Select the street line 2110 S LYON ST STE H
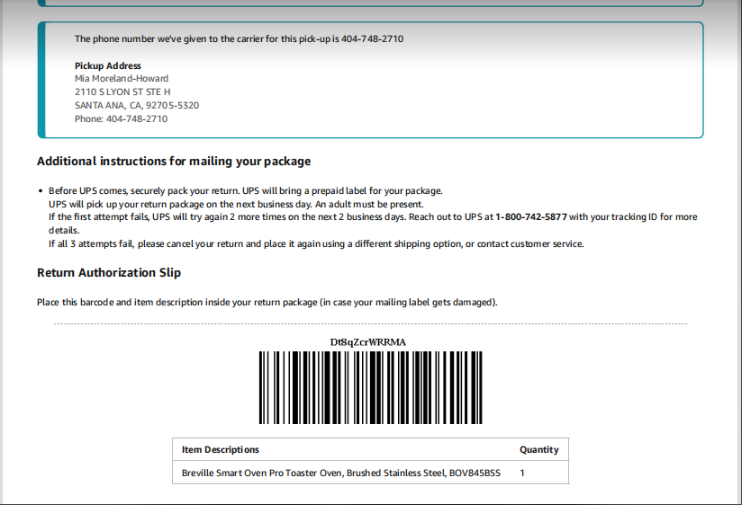This screenshot has height=505, width=742. 123,92
